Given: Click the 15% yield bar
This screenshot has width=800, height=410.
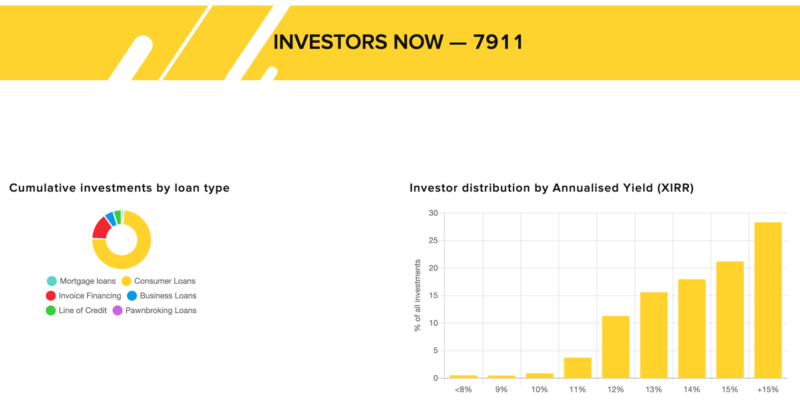Looking at the screenshot, I should [x=730, y=320].
